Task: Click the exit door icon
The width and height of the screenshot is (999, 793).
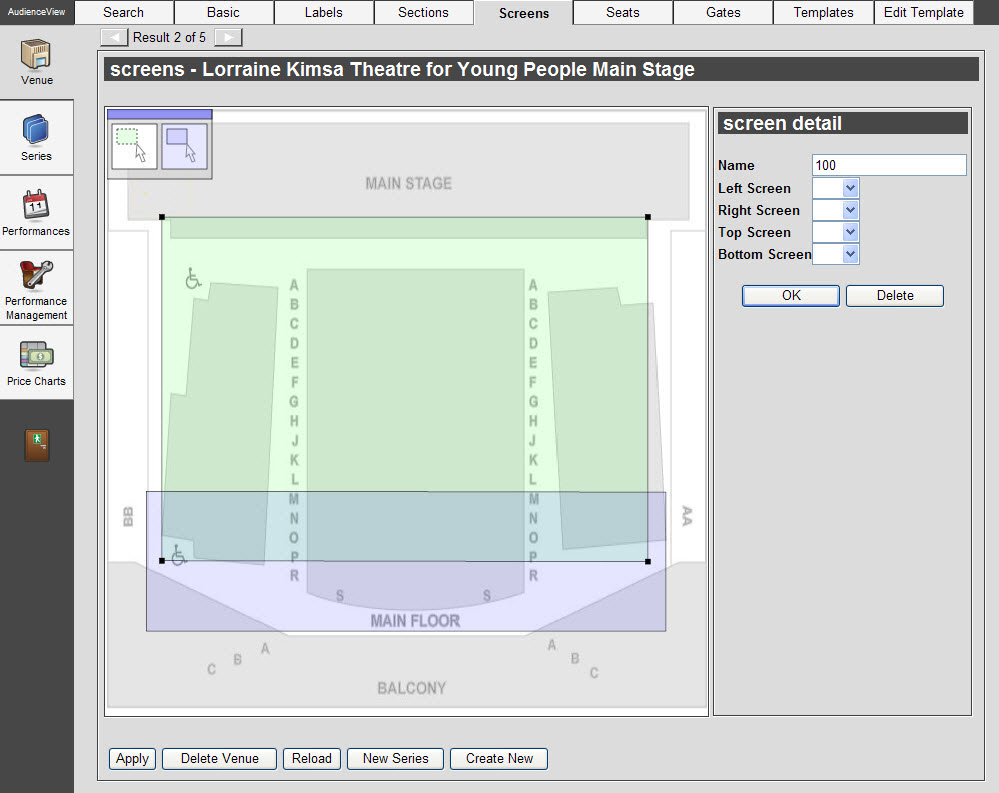Action: (37, 445)
